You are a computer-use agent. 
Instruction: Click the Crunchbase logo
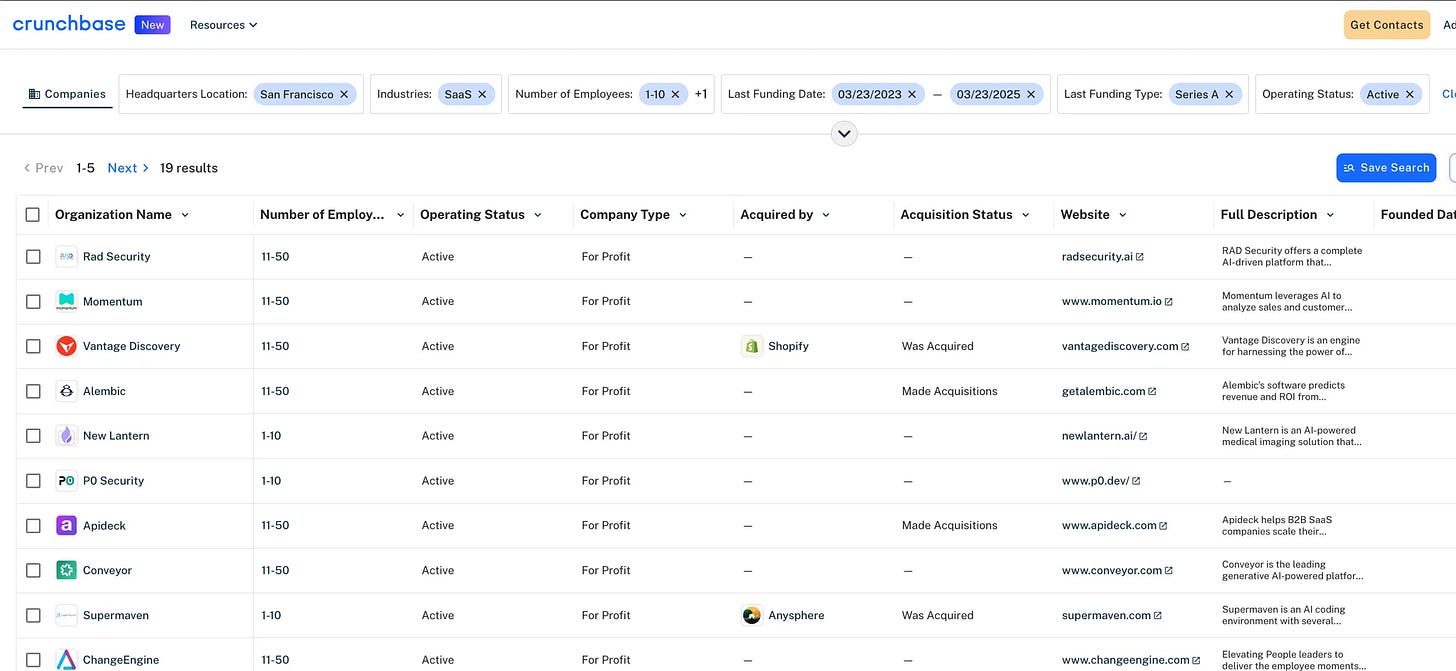(69, 24)
